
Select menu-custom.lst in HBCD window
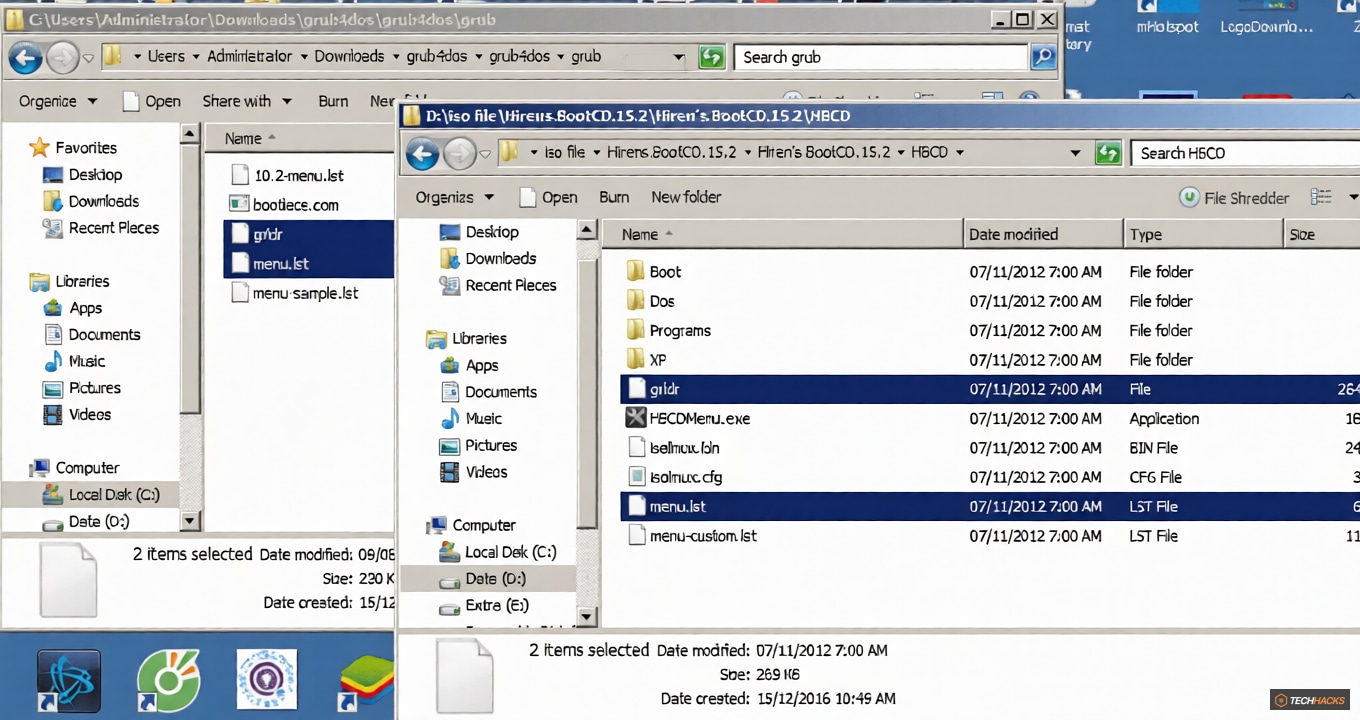coord(691,536)
